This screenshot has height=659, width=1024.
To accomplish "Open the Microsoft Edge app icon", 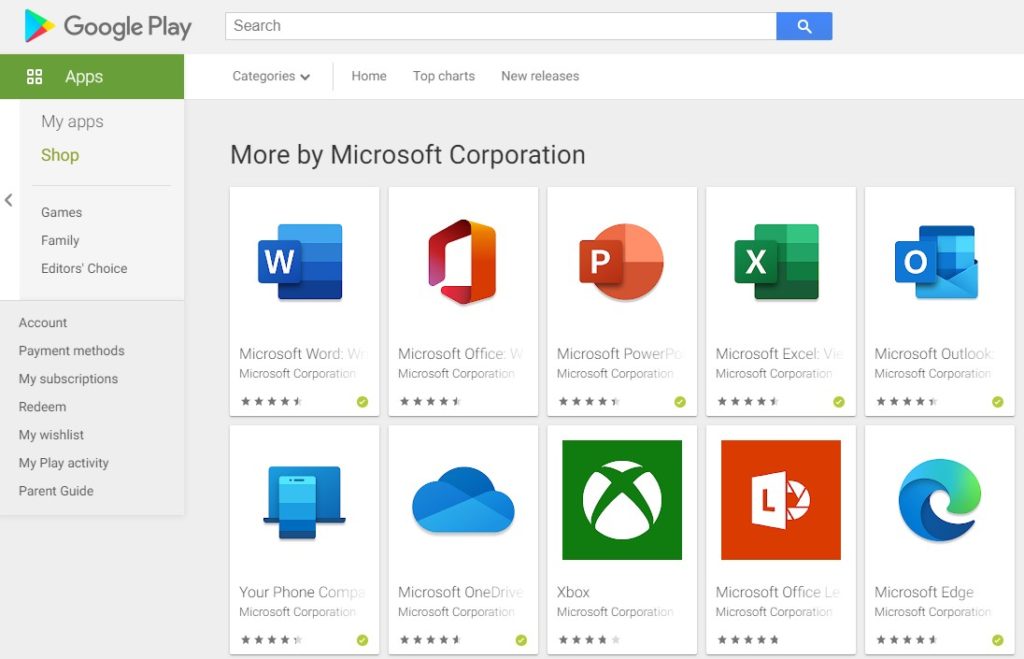I will pos(938,500).
